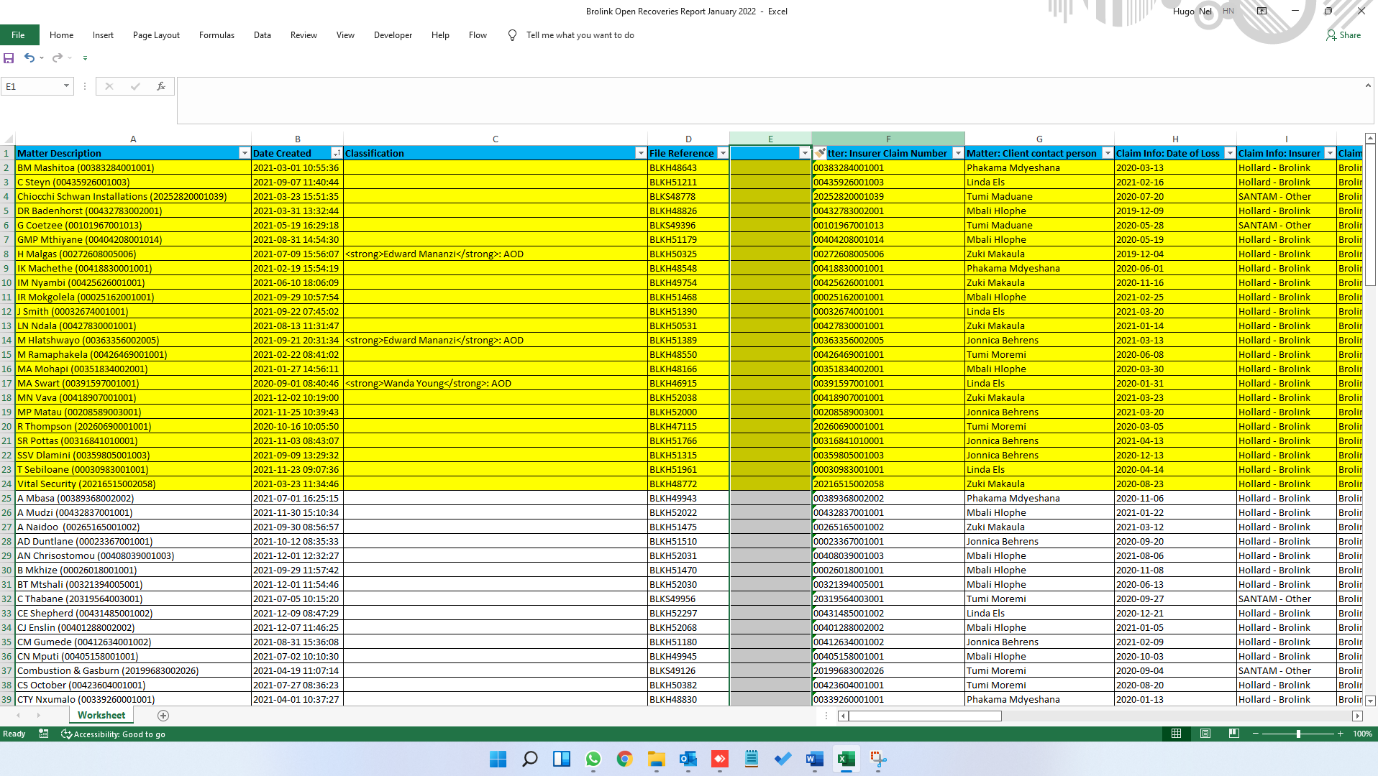Switch to Page Layout view icon
Viewport: 1378px width, 776px height.
point(1205,734)
